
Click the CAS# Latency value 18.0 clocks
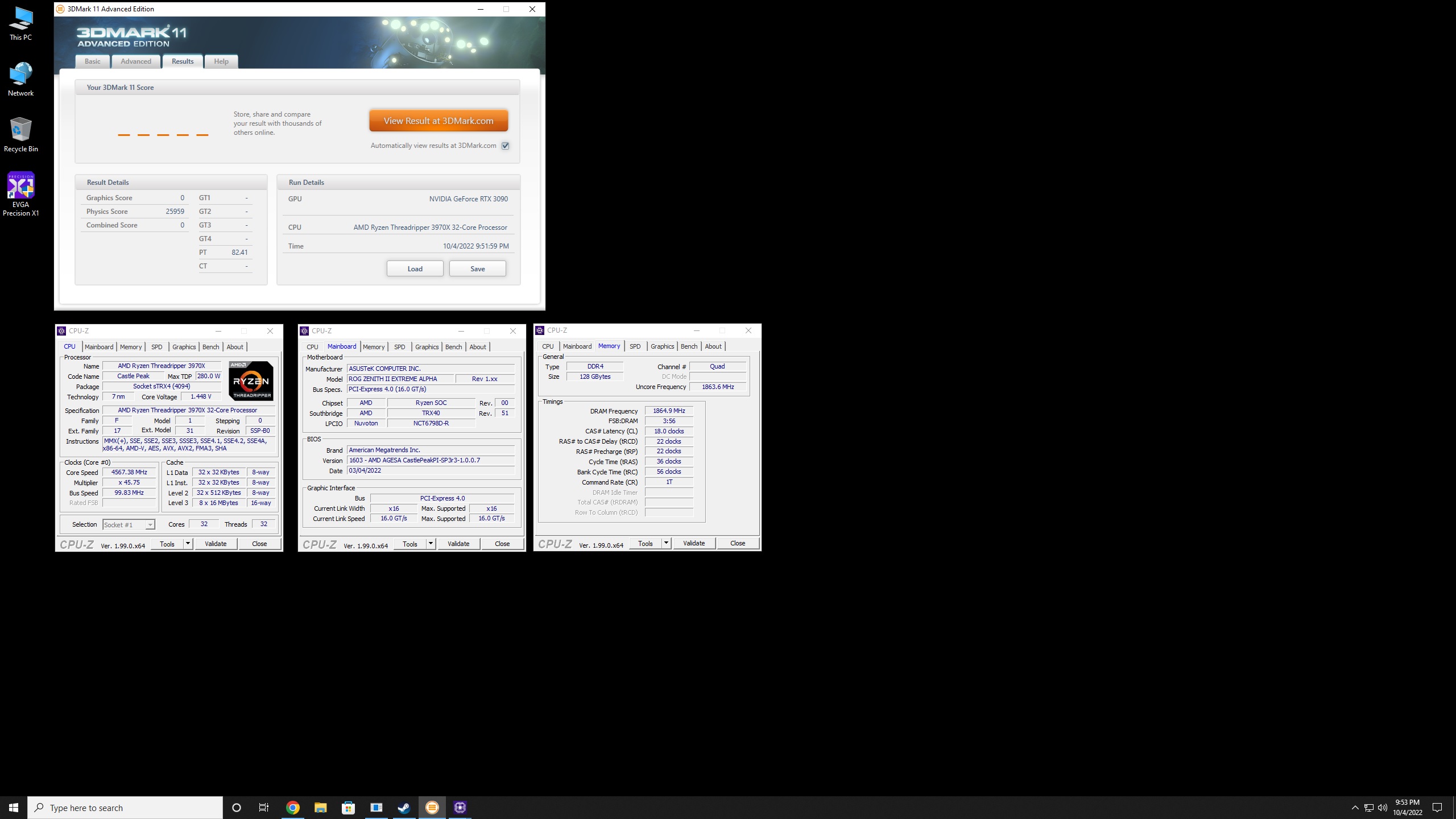669,431
